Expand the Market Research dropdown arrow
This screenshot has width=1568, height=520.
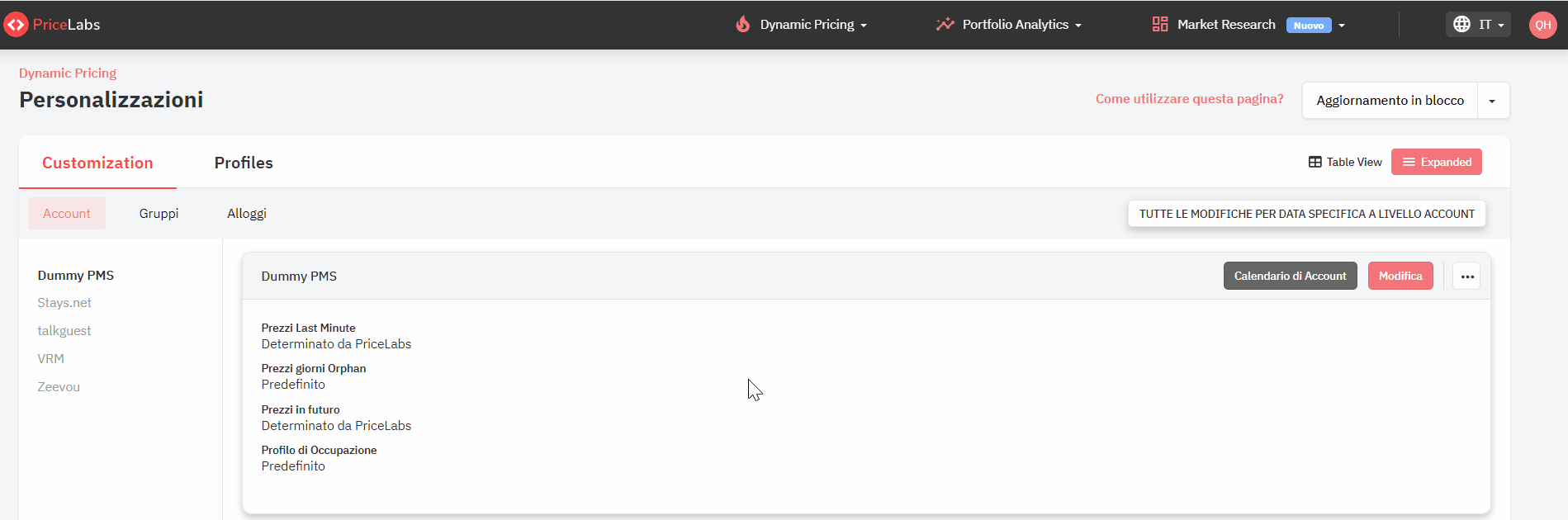1342,26
